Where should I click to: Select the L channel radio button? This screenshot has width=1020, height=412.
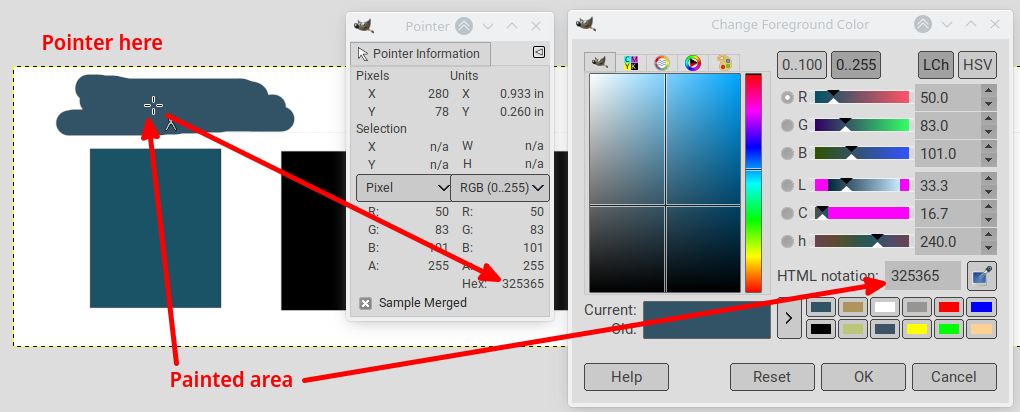point(788,185)
